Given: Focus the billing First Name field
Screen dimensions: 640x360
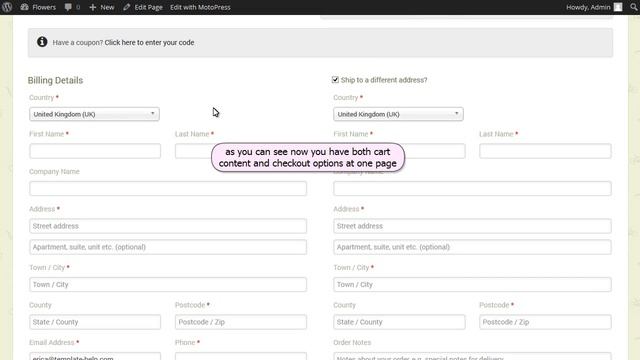Looking at the screenshot, I should [95, 151].
